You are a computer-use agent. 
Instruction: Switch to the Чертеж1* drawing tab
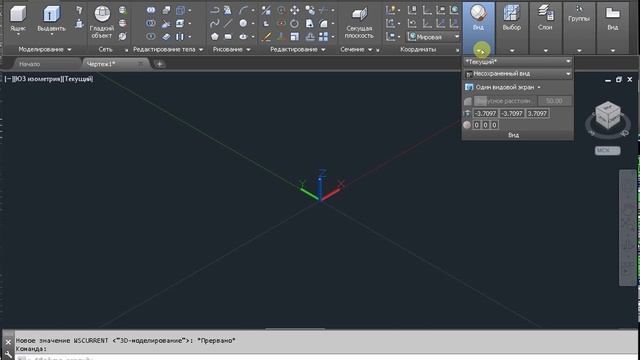(x=101, y=64)
